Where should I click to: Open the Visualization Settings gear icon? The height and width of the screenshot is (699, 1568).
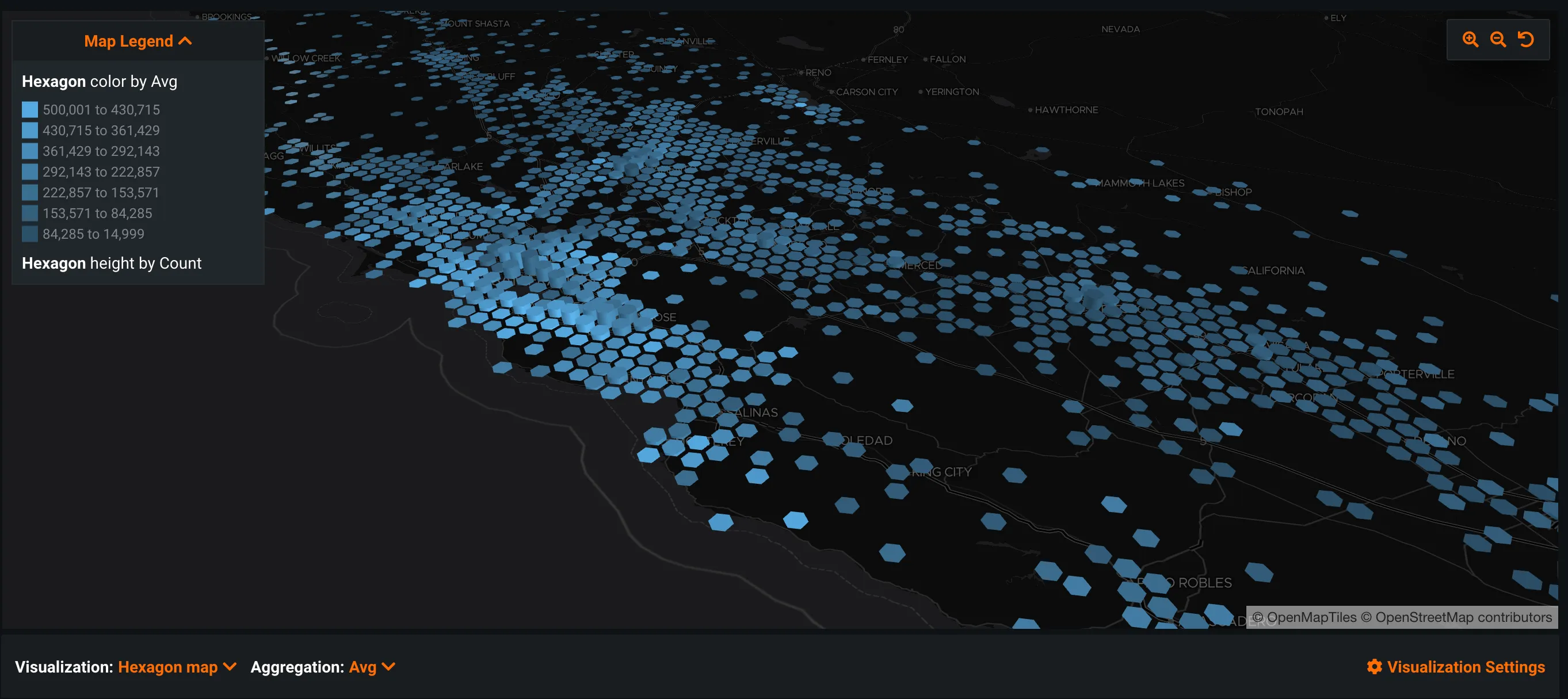pyautogui.click(x=1374, y=667)
